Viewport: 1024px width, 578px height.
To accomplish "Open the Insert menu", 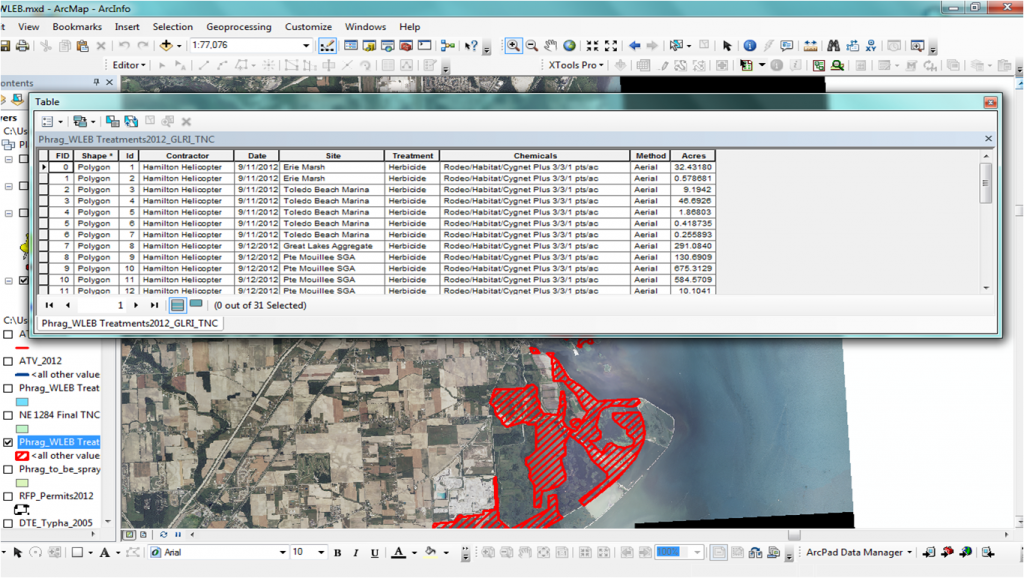I will 127,27.
